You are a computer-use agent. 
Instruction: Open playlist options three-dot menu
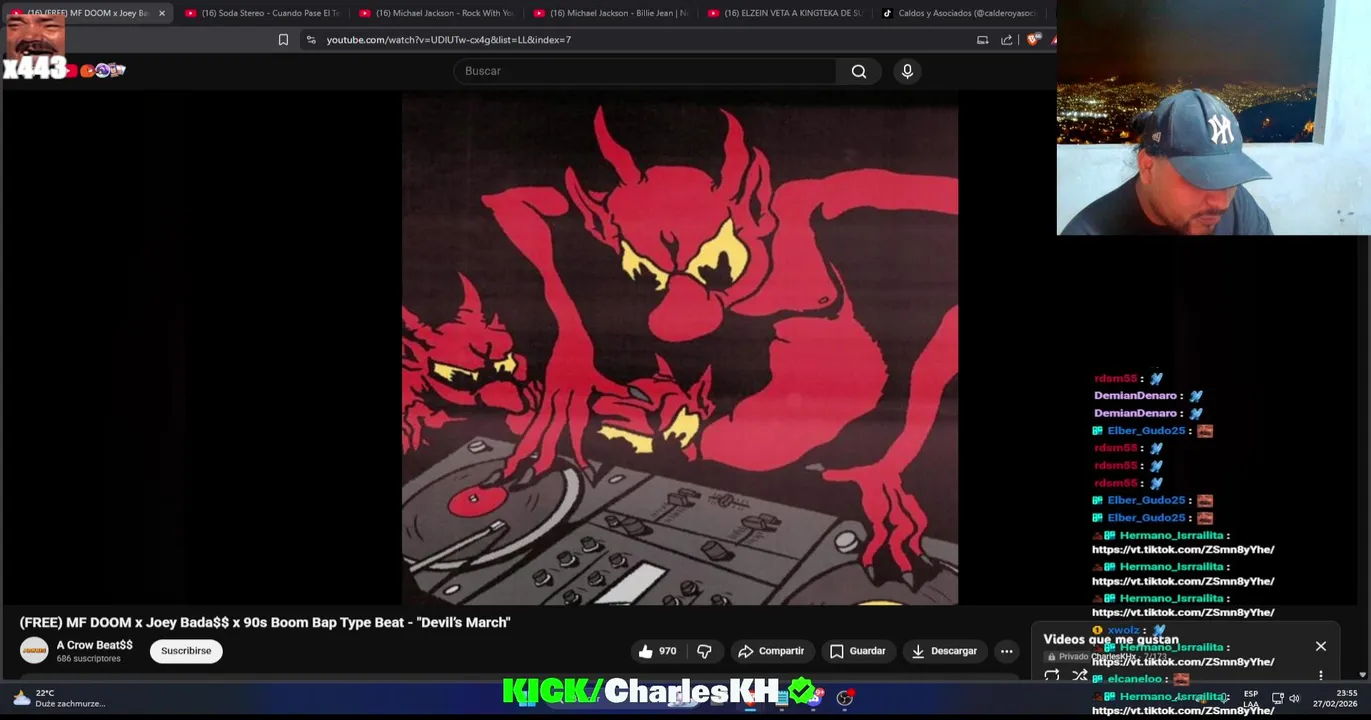pos(1320,675)
